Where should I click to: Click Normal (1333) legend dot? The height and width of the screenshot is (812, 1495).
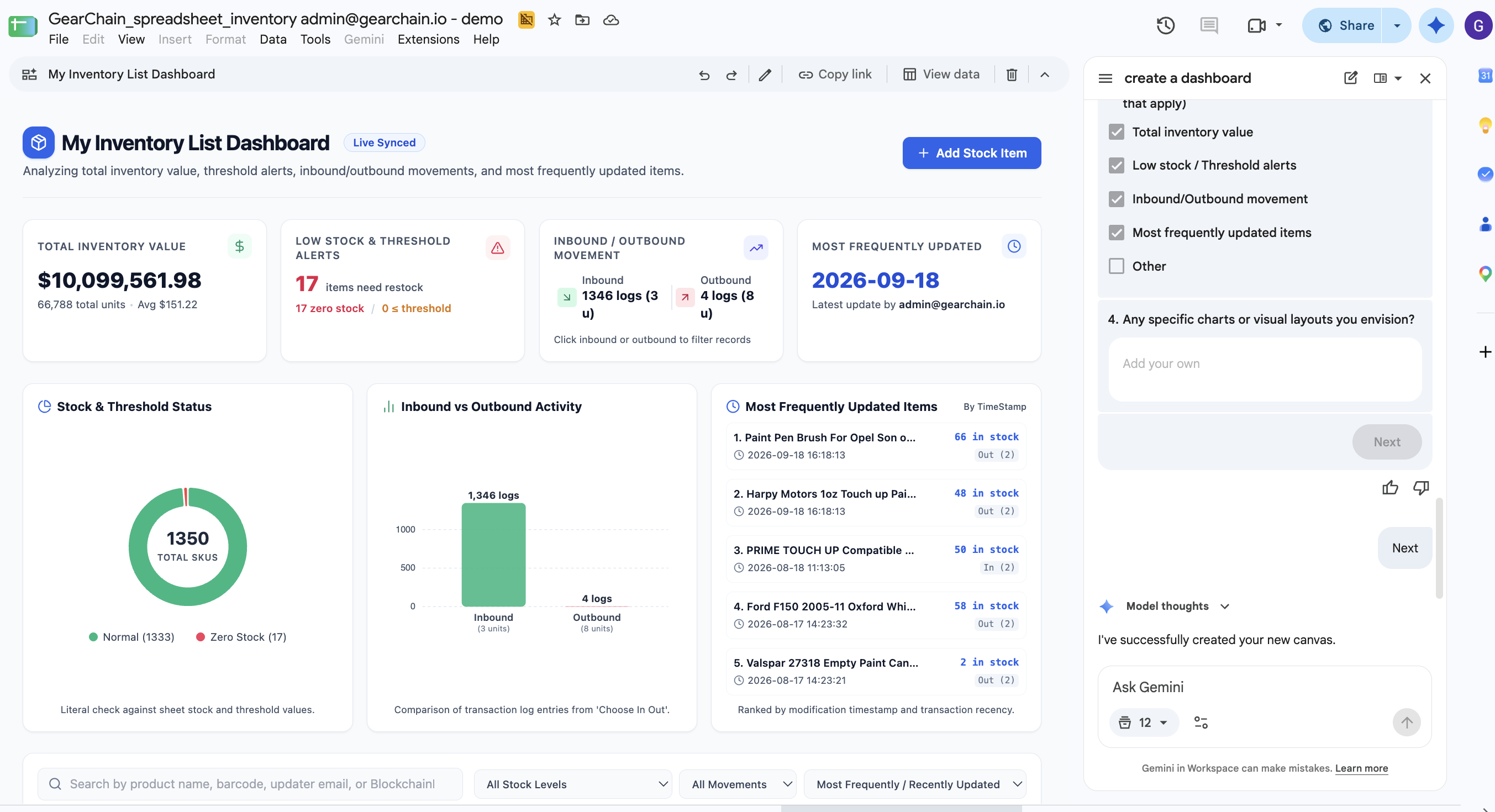(93, 637)
